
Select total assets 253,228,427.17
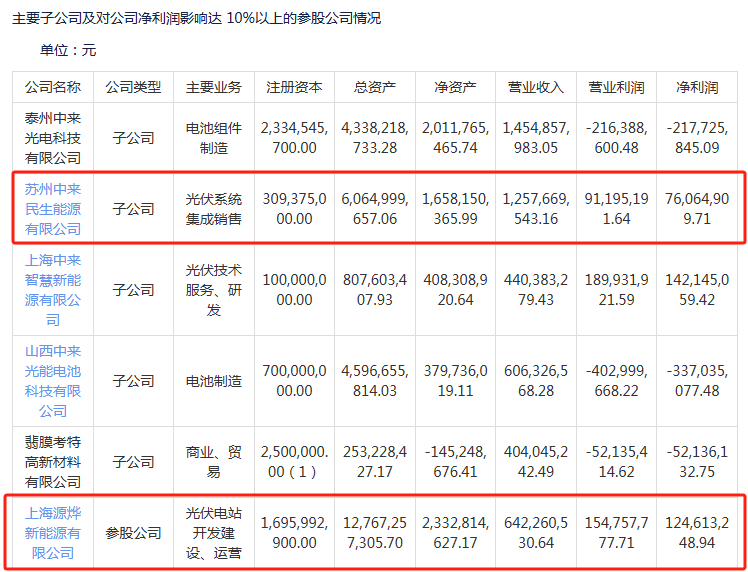pos(375,462)
